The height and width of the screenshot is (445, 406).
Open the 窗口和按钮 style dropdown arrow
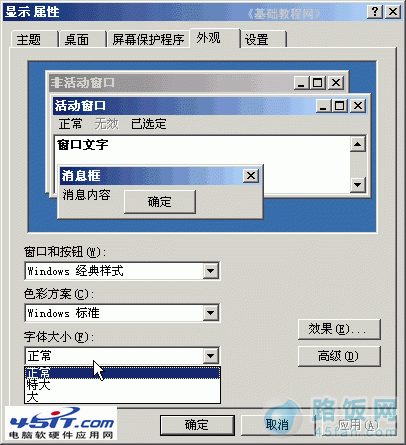(x=210, y=271)
